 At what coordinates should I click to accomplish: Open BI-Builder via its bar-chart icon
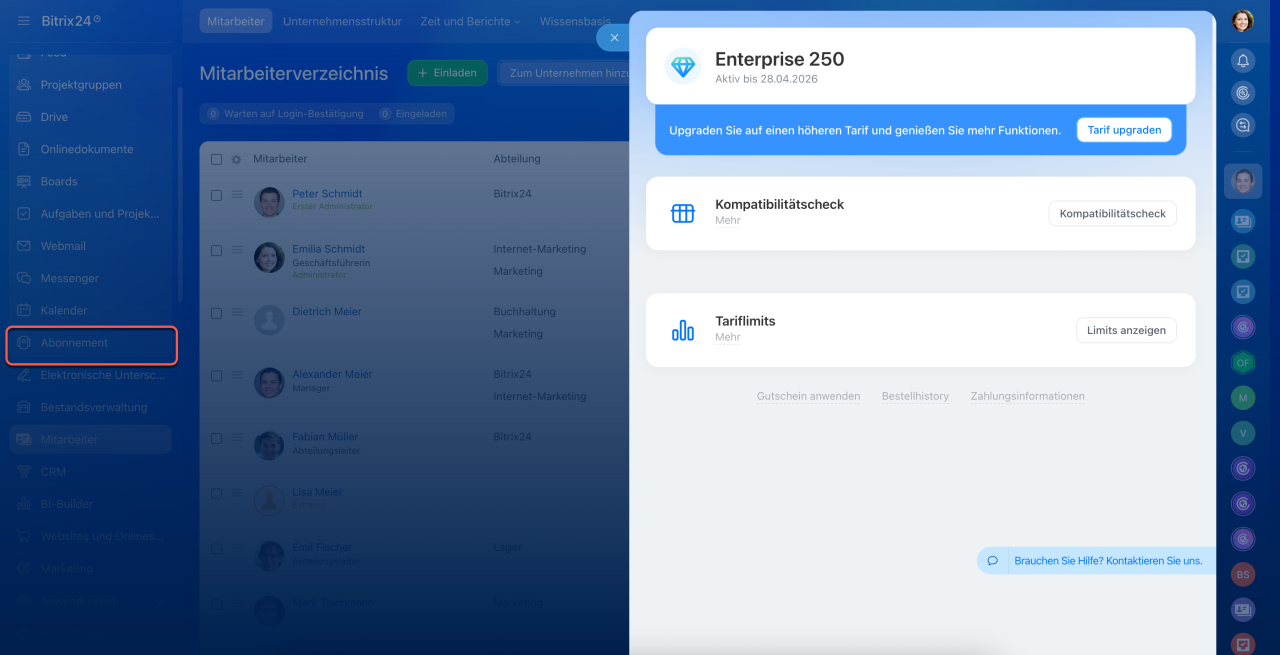click(x=24, y=504)
